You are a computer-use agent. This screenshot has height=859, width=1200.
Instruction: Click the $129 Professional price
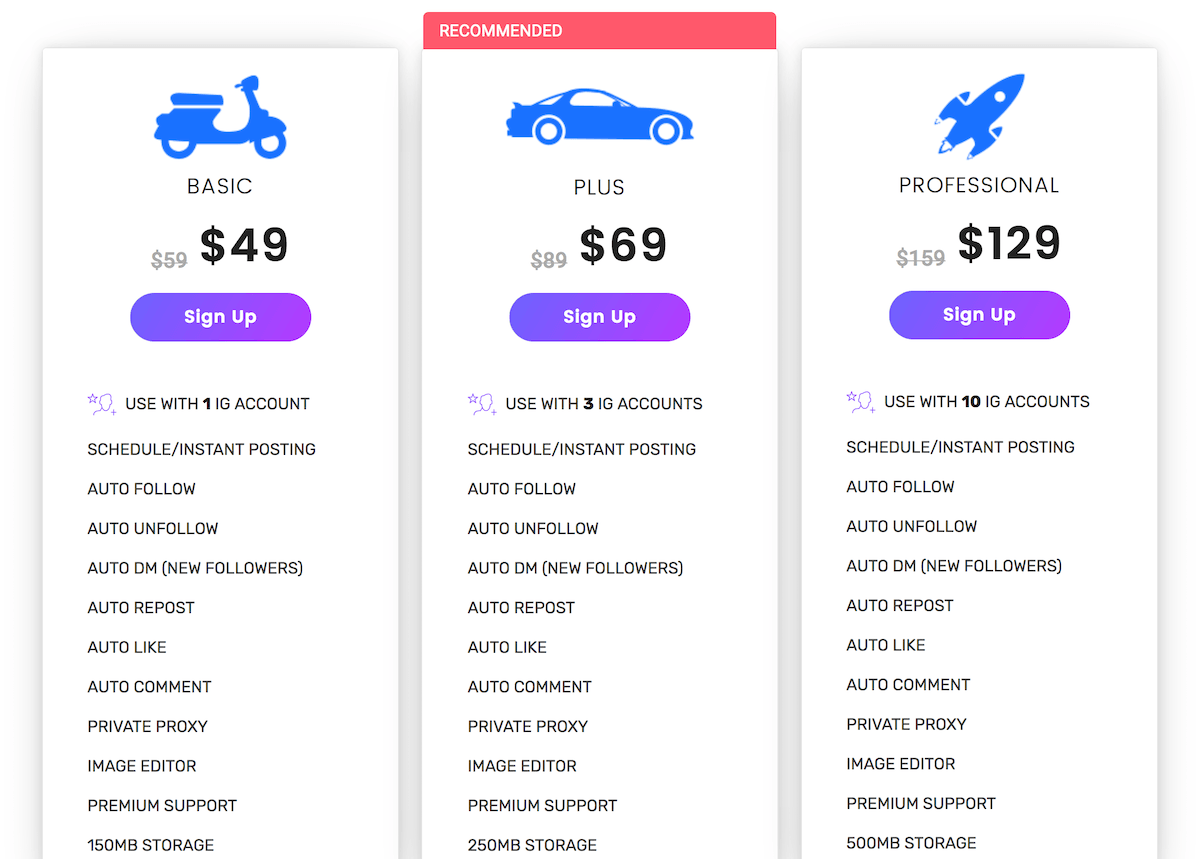(1009, 244)
